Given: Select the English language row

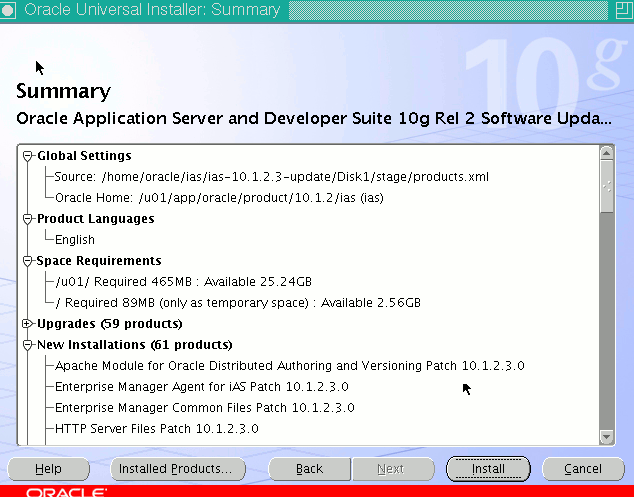Looking at the screenshot, I should point(74,240).
